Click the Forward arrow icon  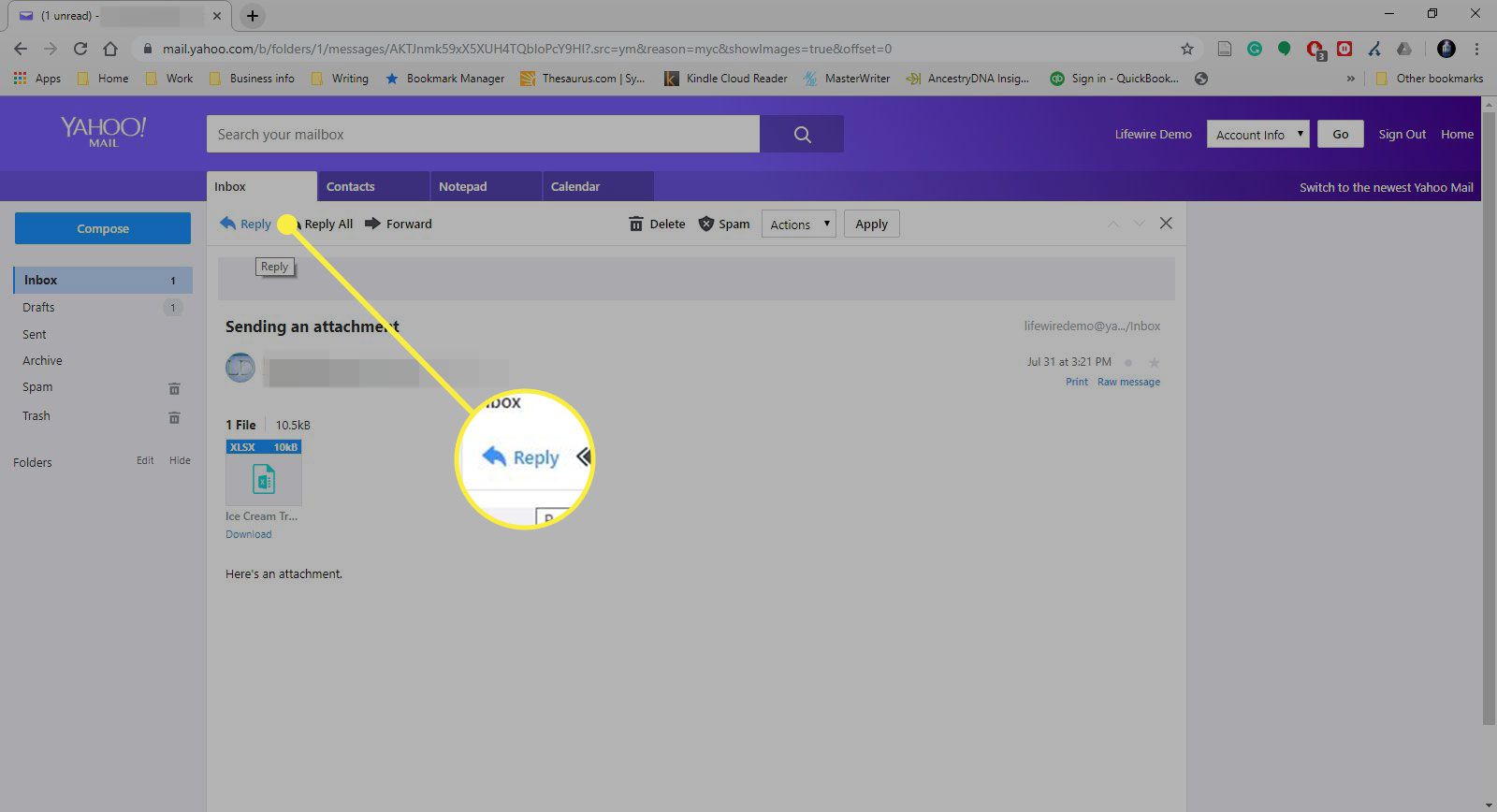tap(372, 224)
